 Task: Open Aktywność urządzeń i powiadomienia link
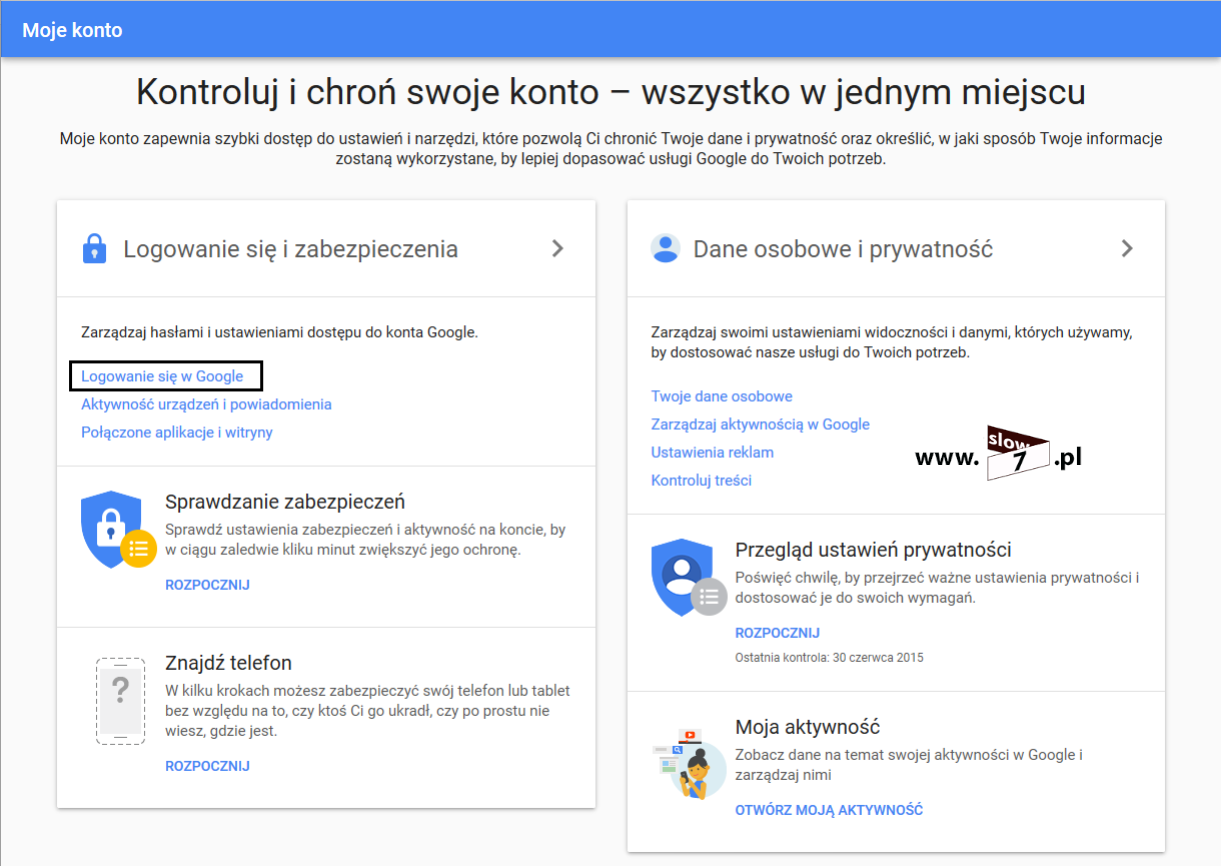(x=206, y=404)
